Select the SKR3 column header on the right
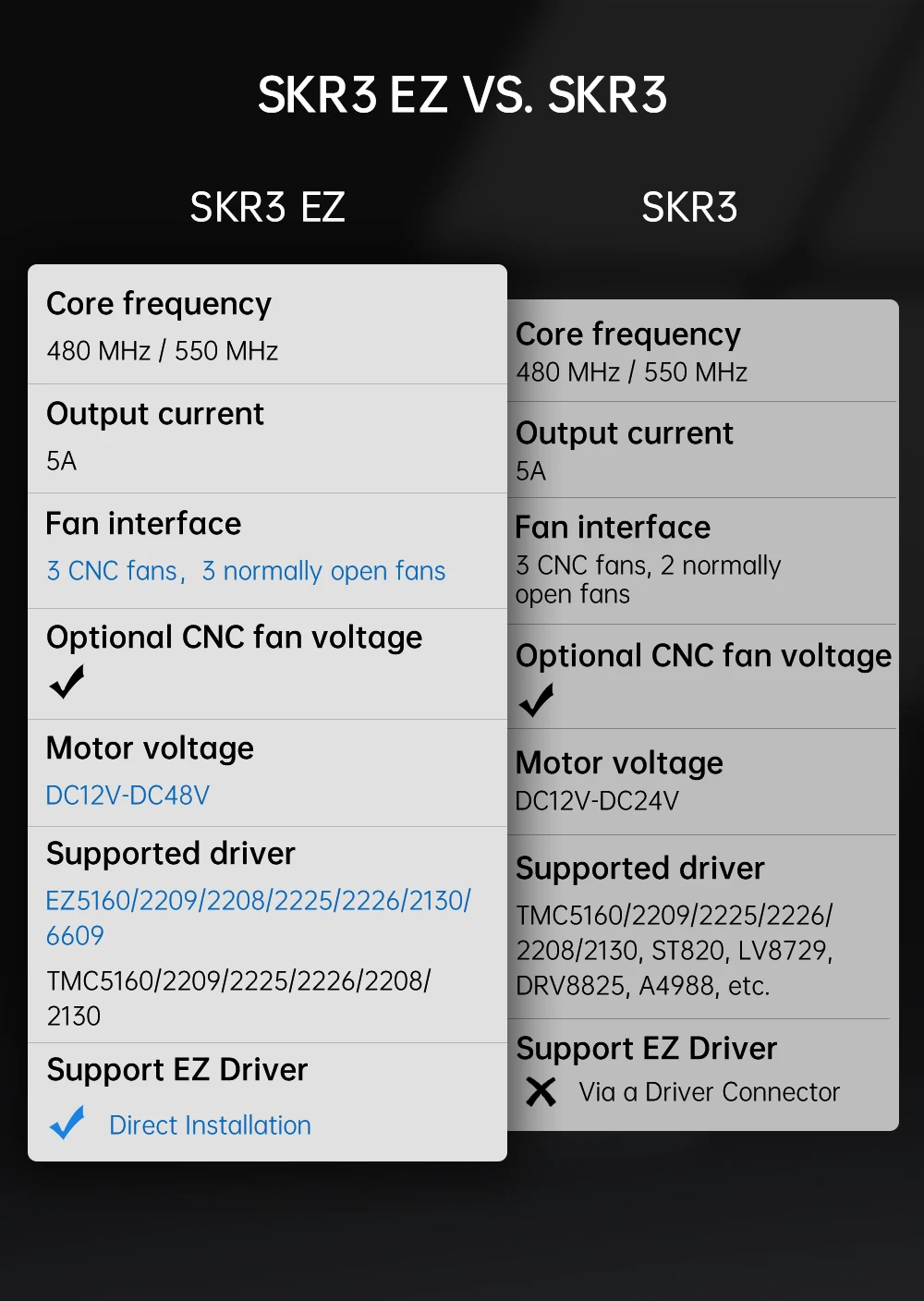This screenshot has width=924, height=1301. 689,207
